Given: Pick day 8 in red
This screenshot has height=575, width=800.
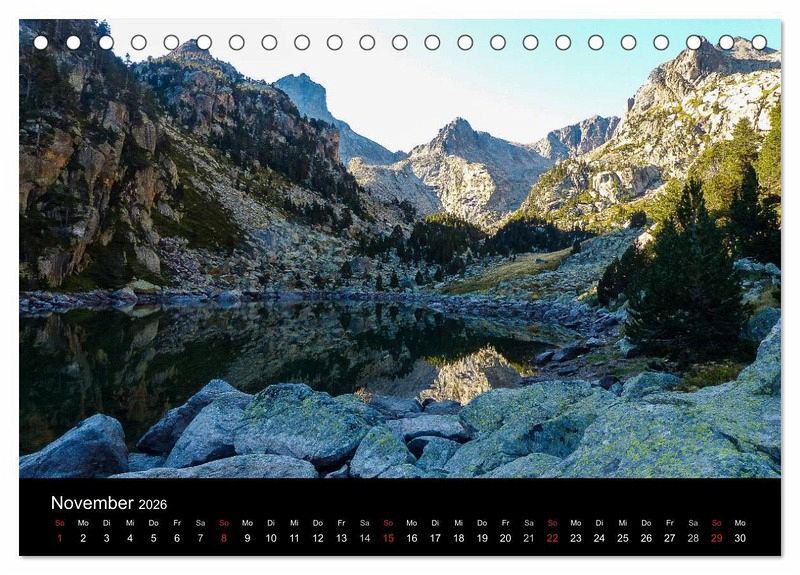Looking at the screenshot, I should (223, 538).
